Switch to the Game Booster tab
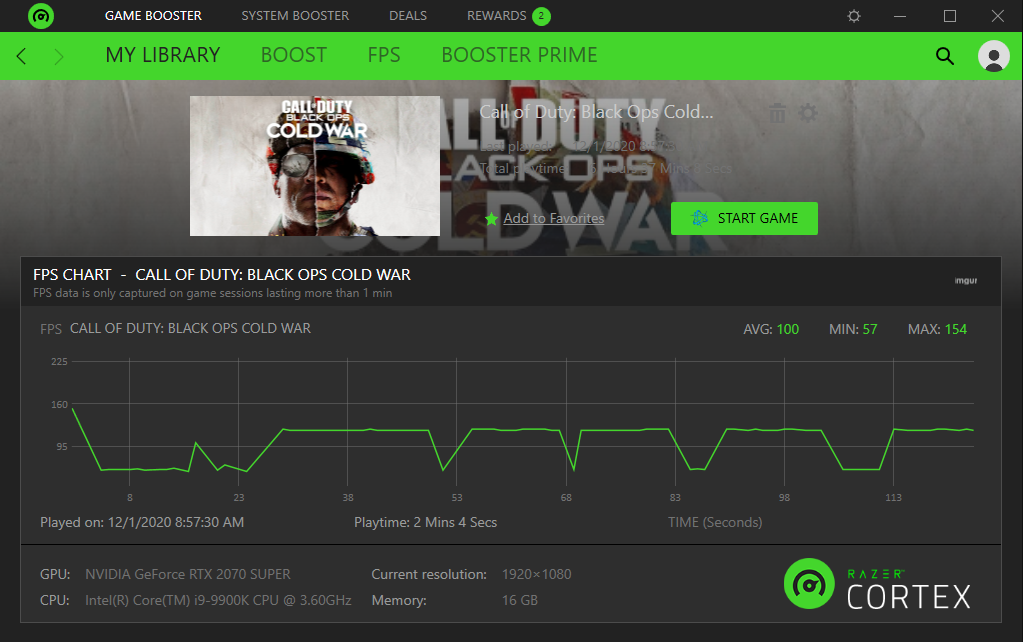This screenshot has width=1023, height=642. click(153, 16)
